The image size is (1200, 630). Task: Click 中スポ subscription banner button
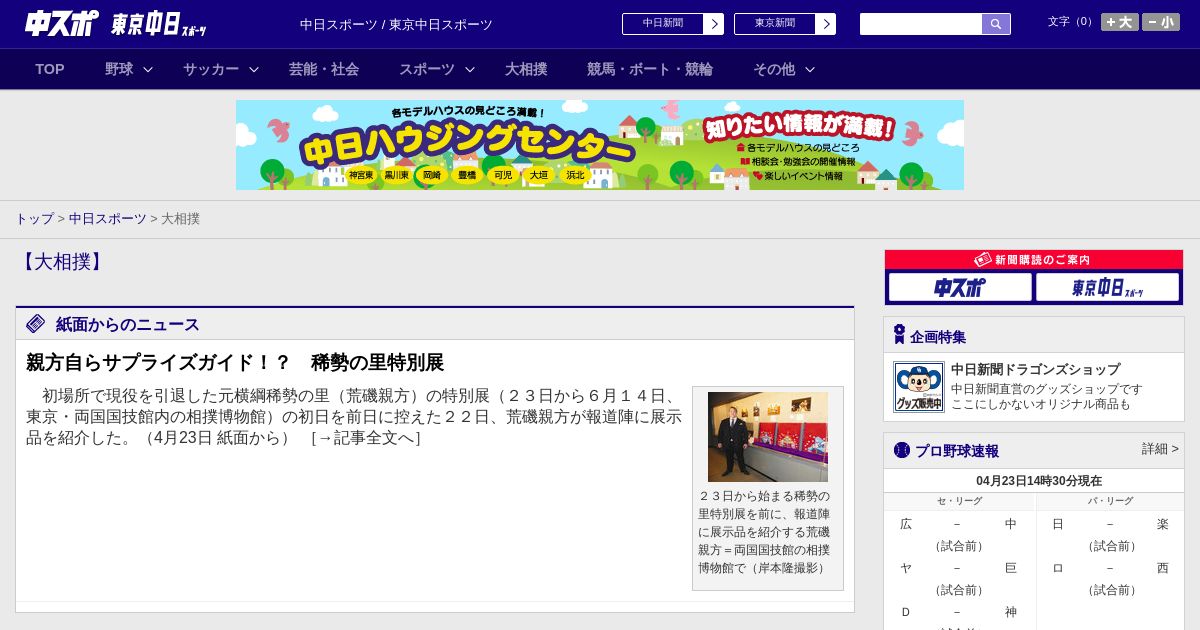960,287
